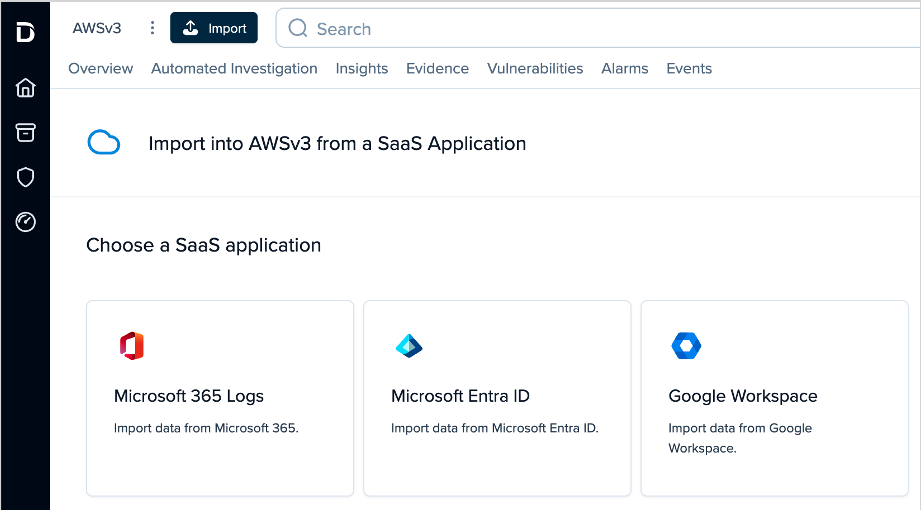Click the AWSv3 case name
Screen dimensions: 921x510
(97, 28)
